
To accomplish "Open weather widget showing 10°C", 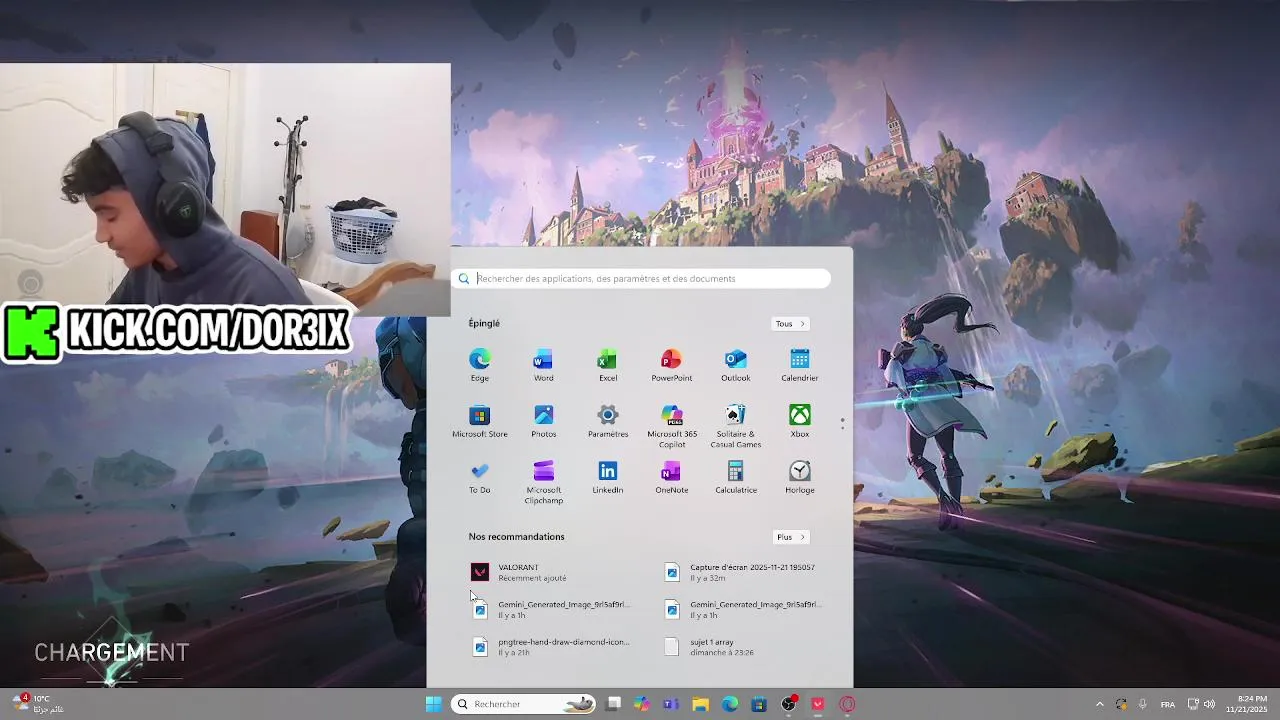I will click(38, 704).
